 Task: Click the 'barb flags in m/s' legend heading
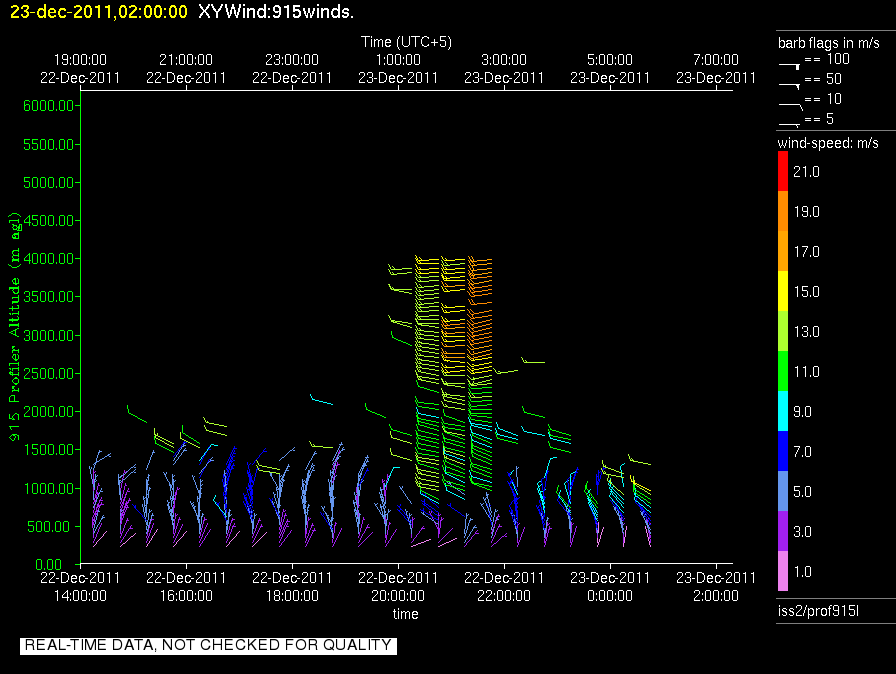[x=829, y=43]
